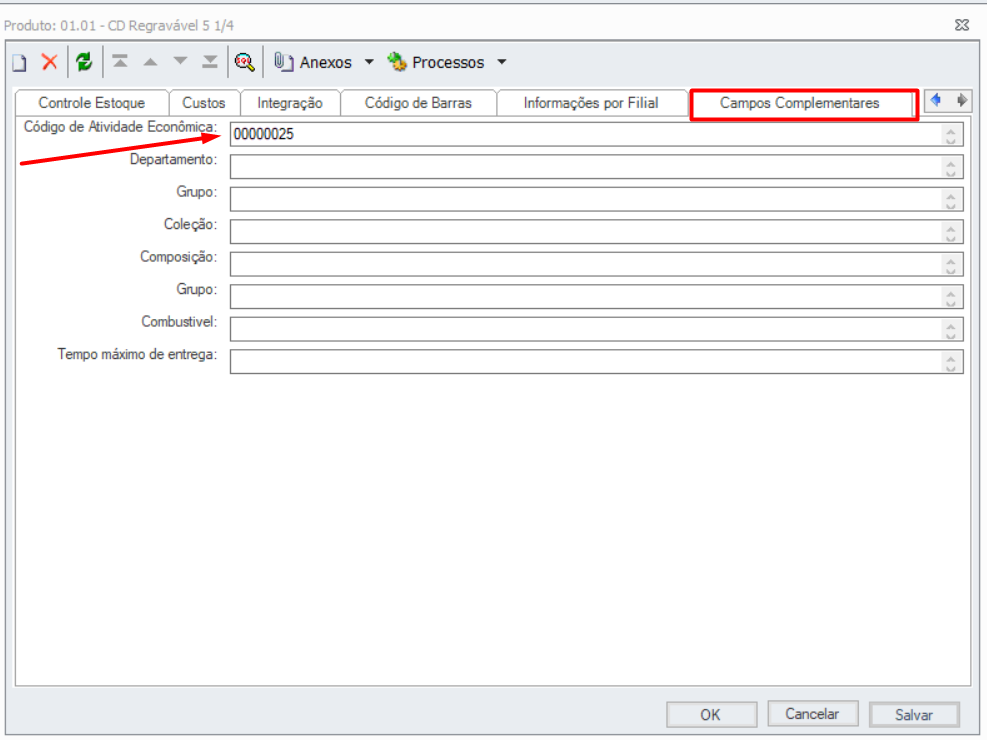
Task: Open the Integração tab
Action: [x=290, y=103]
